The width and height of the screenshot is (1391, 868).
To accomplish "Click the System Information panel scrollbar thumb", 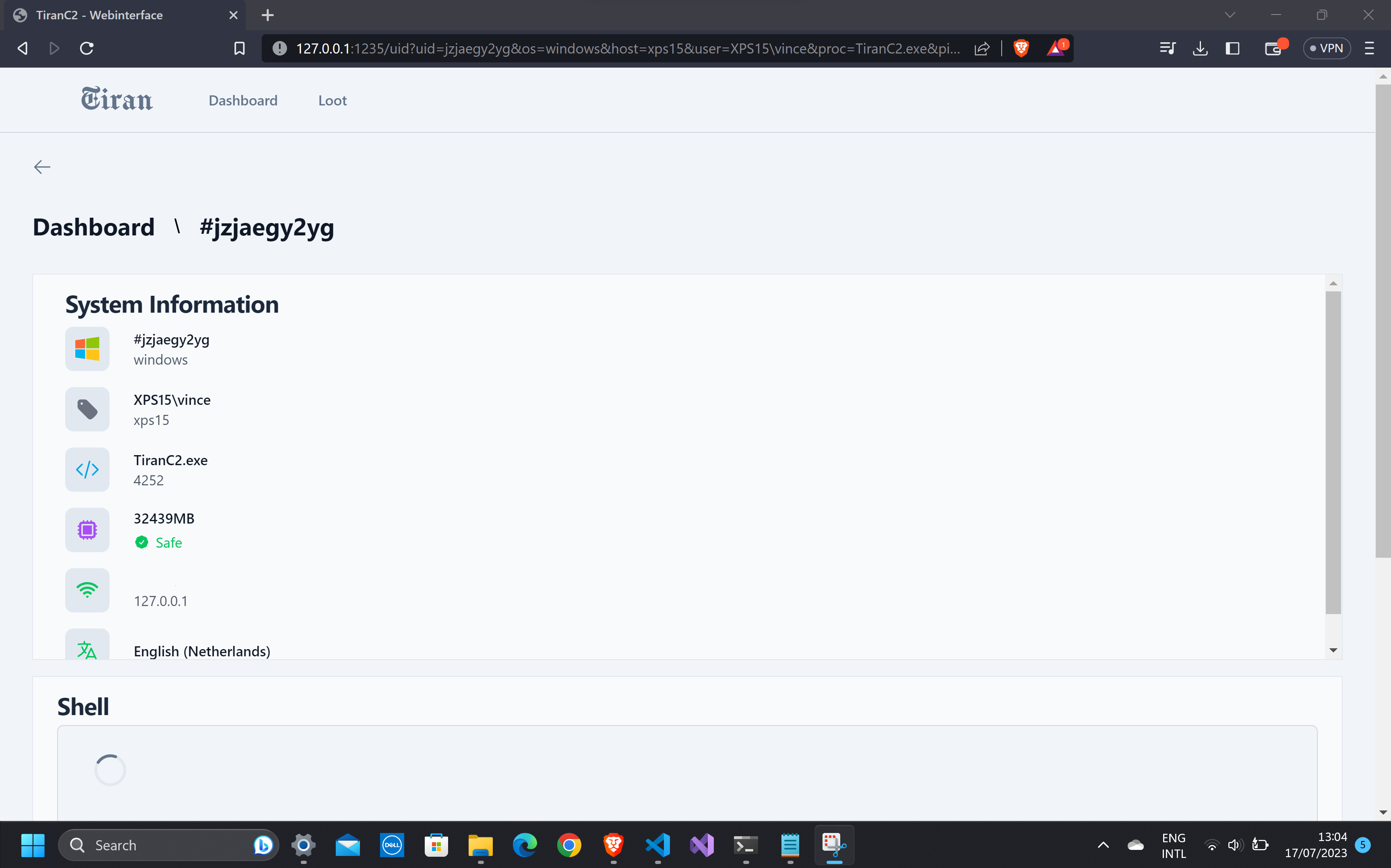I will coord(1332,452).
